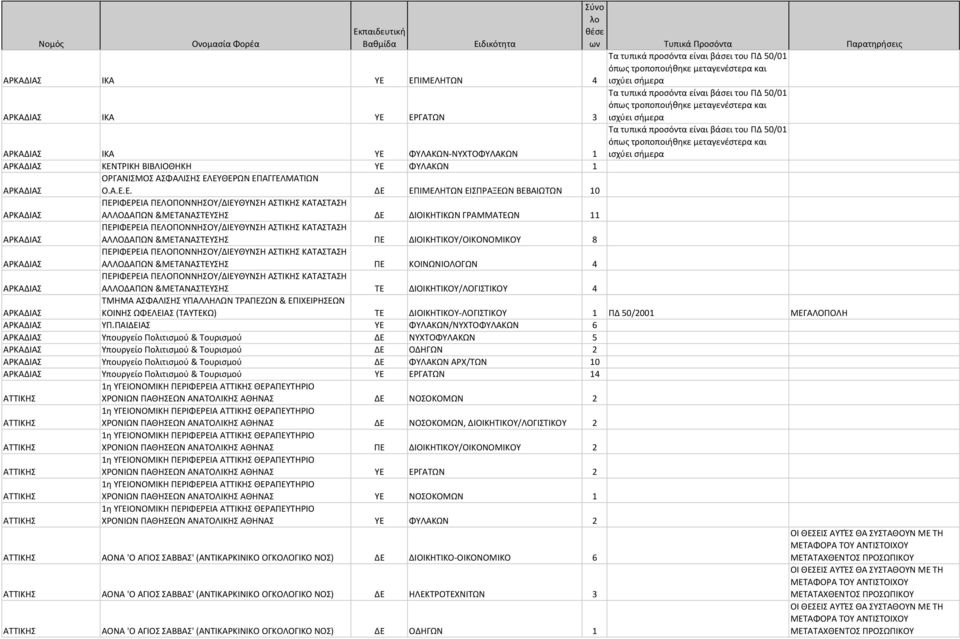Click the 'Ονομασία Φορέα' column header
The width and height of the screenshot is (960, 639).
click(225, 26)
